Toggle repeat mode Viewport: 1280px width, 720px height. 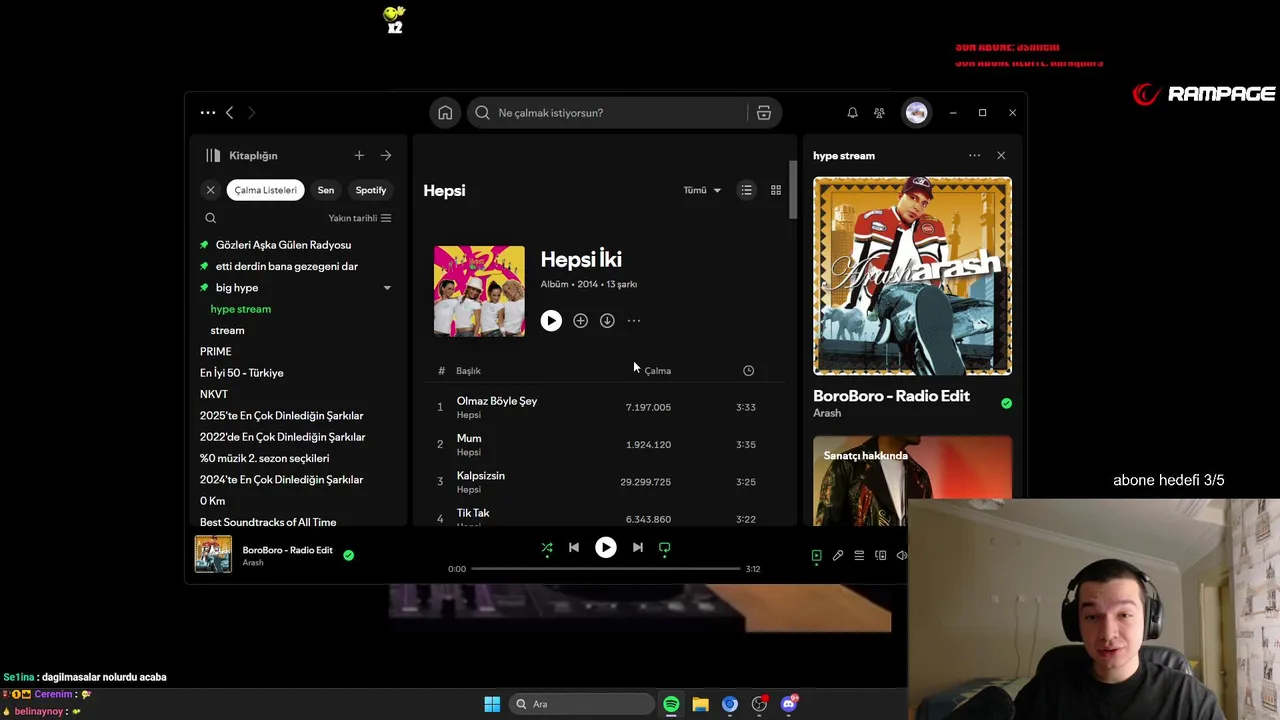point(665,548)
